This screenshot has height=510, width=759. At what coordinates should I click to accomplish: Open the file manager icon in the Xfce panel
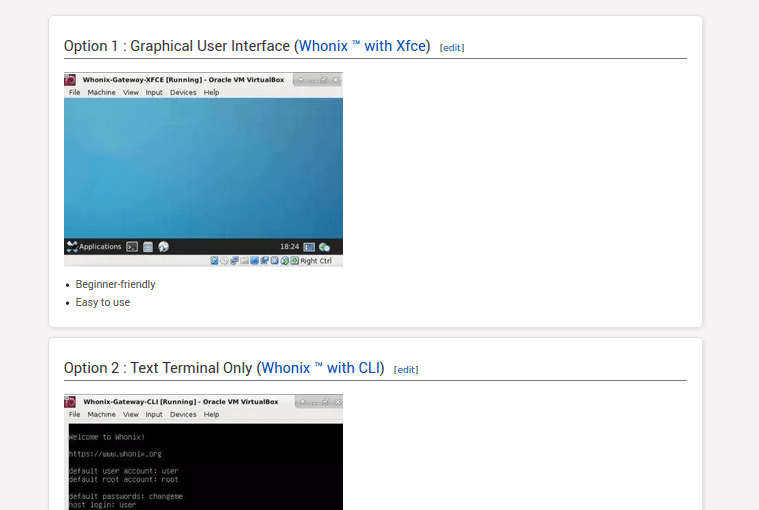(148, 247)
